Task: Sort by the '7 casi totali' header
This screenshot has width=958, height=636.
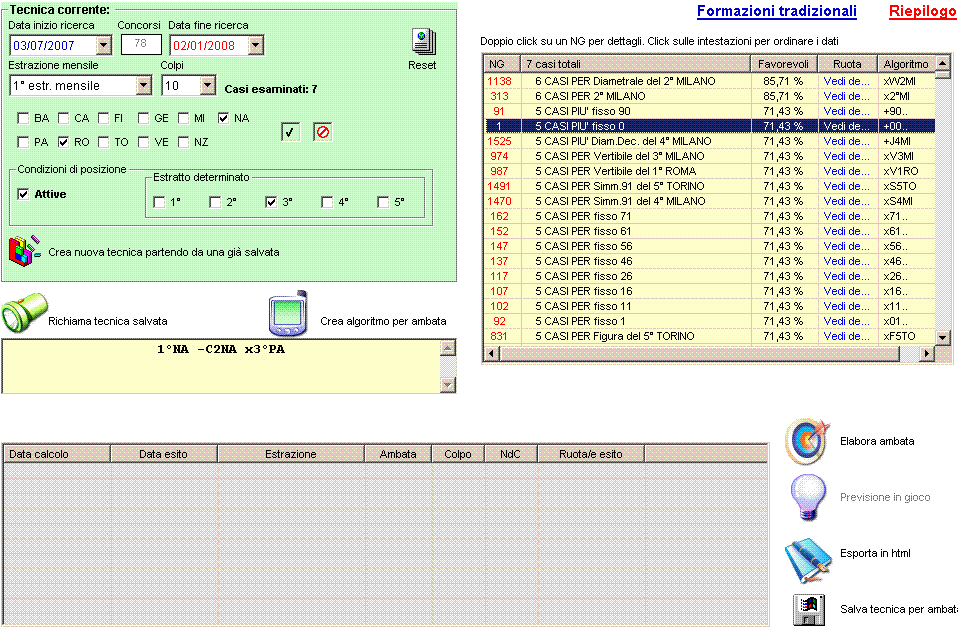Action: (635, 64)
